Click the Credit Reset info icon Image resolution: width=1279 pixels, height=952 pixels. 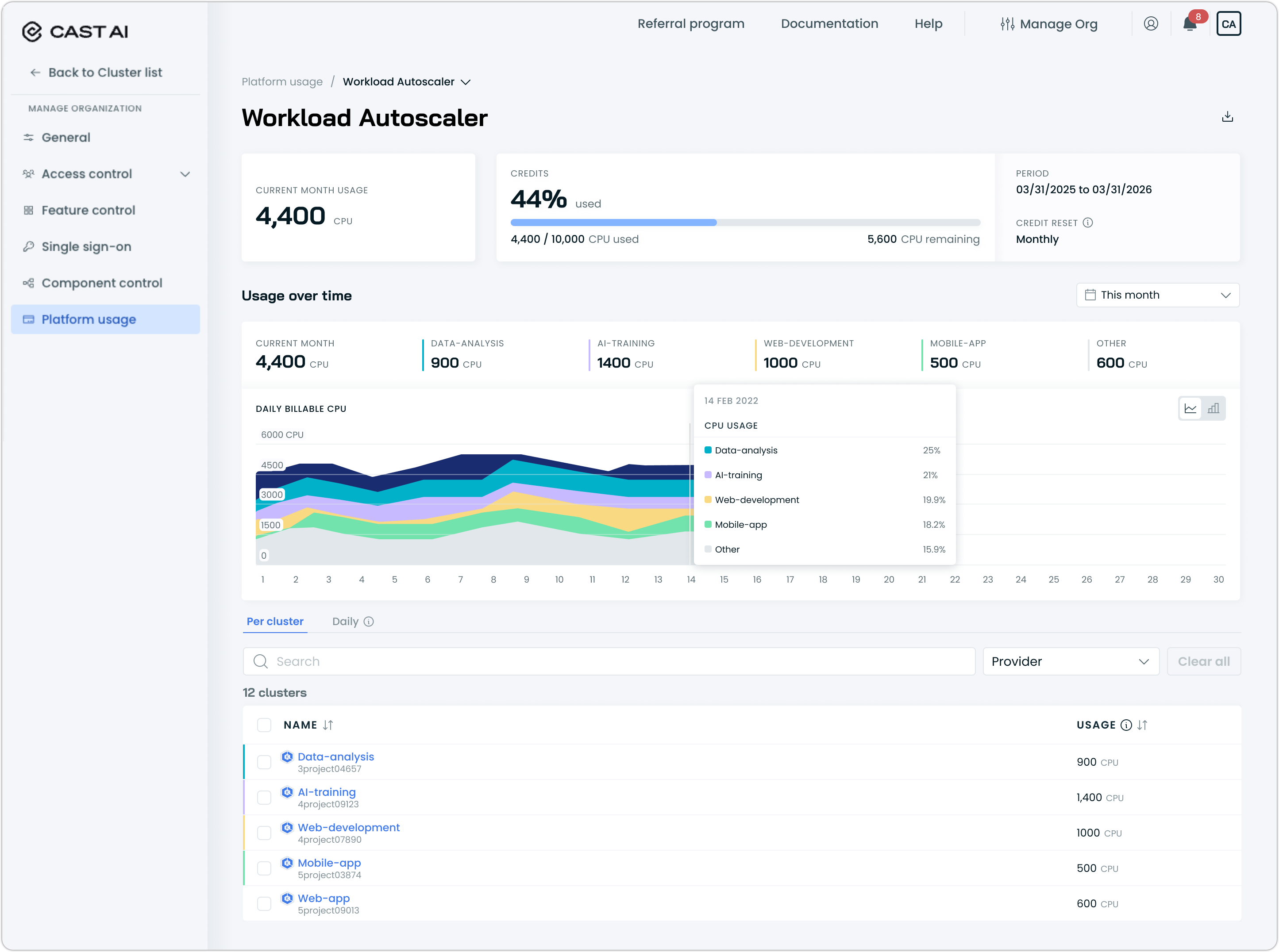click(1088, 223)
